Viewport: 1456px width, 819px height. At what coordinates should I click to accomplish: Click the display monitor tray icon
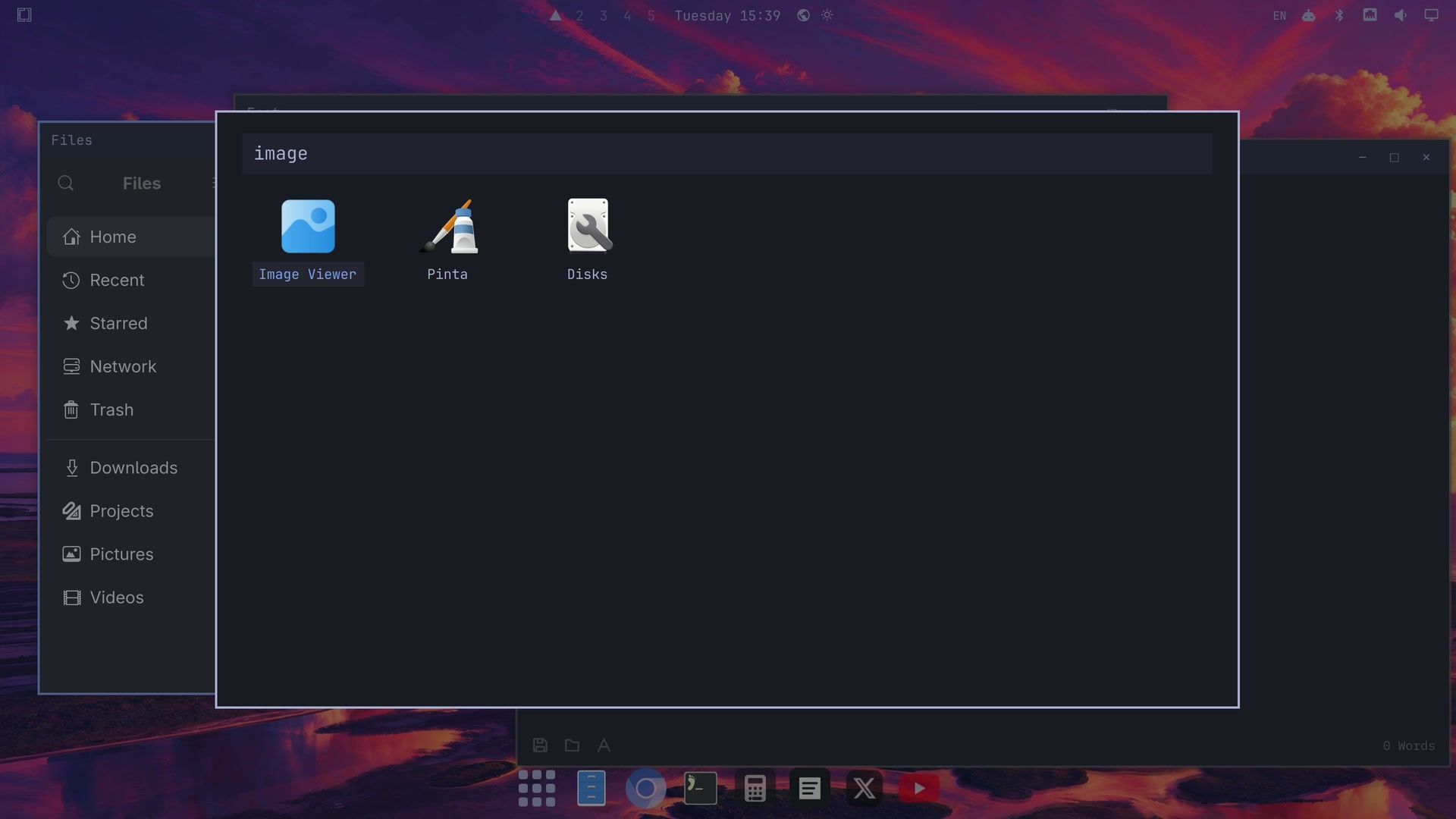(1431, 15)
